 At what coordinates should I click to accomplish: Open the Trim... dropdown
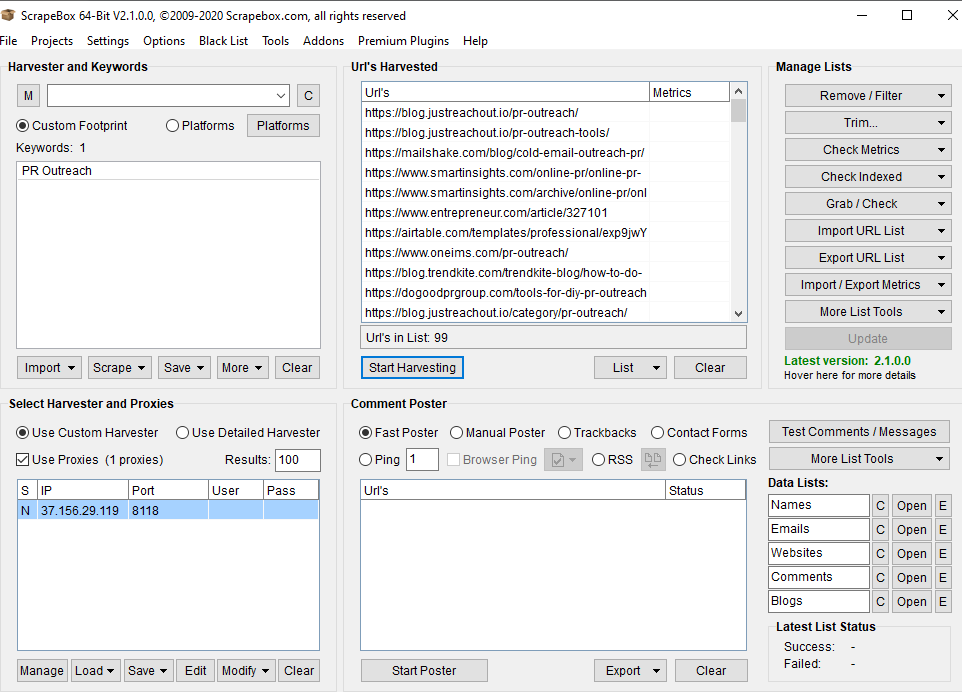pyautogui.click(x=868, y=123)
